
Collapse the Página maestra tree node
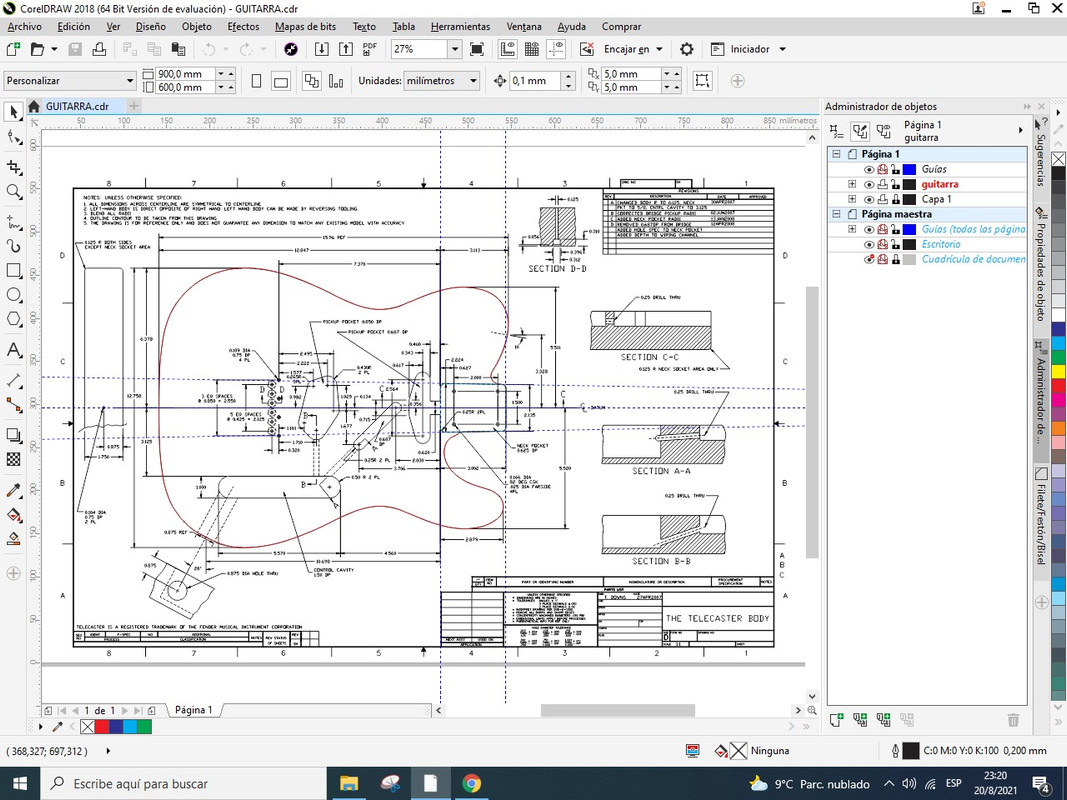[836, 215]
